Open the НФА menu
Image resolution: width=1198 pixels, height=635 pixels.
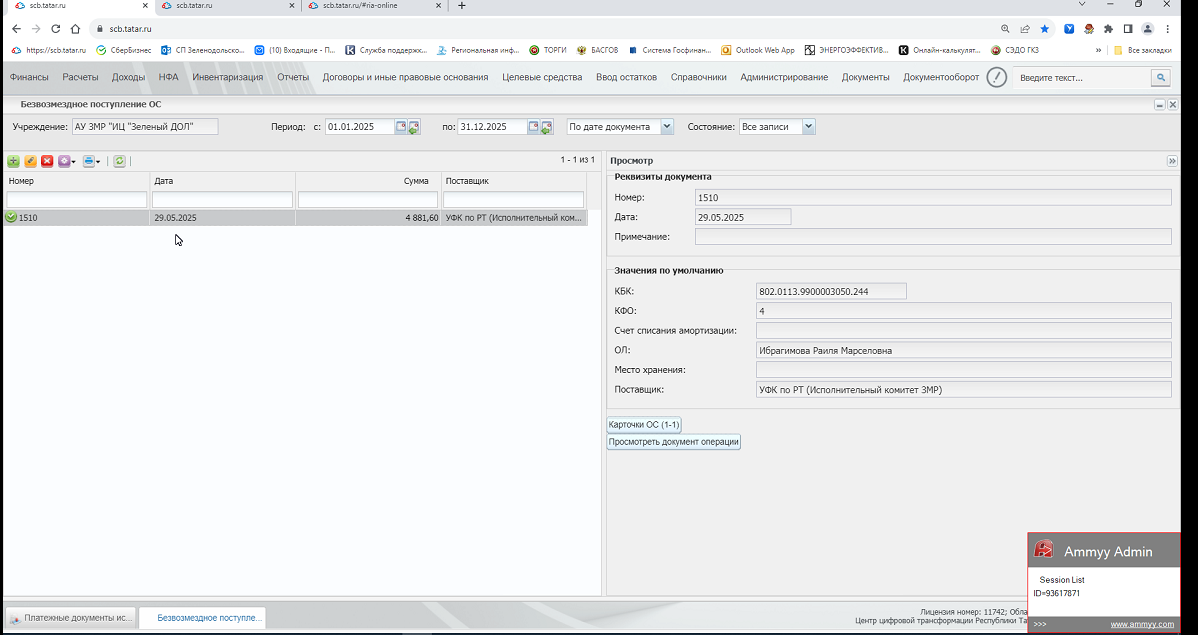(169, 77)
